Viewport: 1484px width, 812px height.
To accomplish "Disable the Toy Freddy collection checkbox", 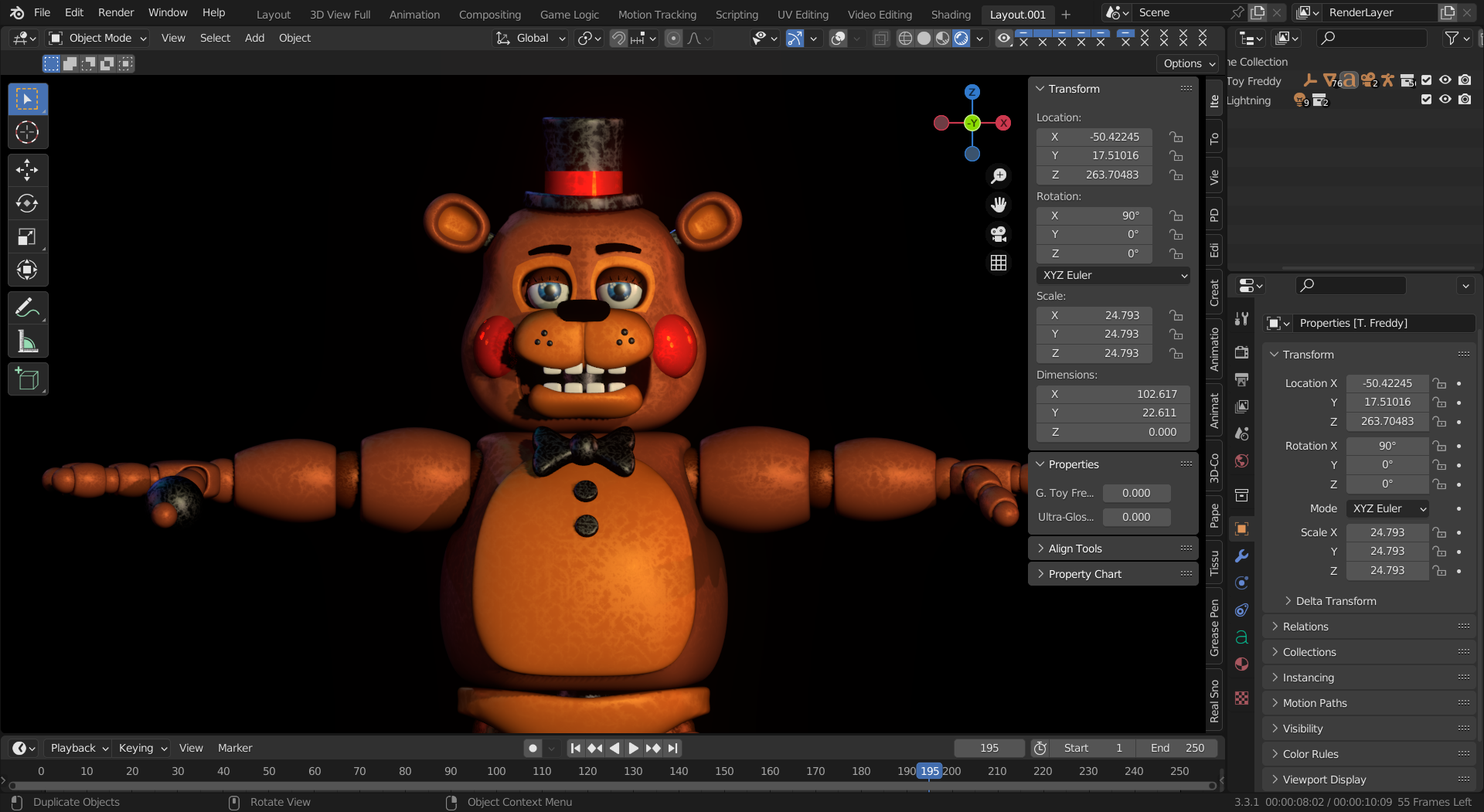I will pos(1426,80).
